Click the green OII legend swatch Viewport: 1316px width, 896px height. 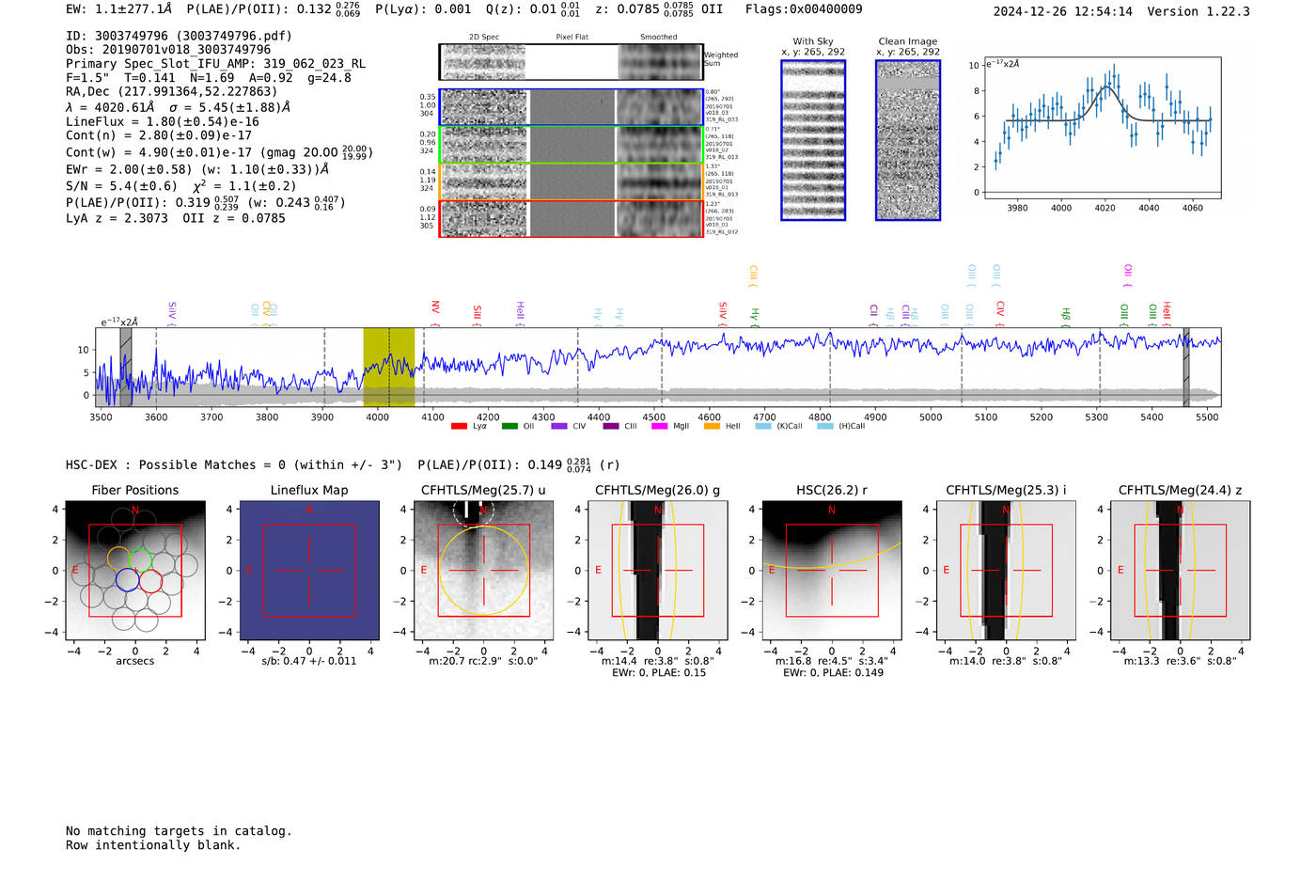509,426
